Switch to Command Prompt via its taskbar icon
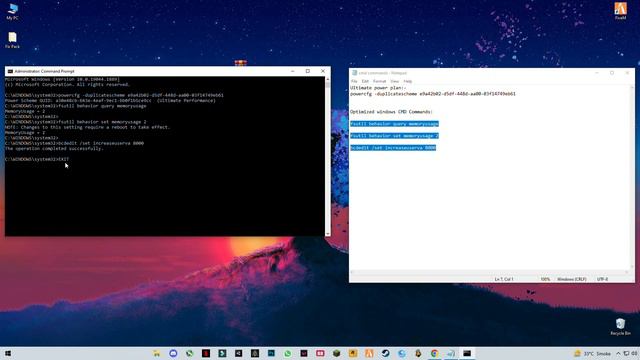This screenshot has height=360, width=640. tap(467, 353)
